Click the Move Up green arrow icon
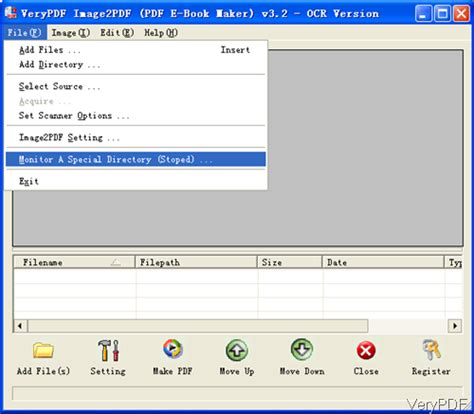The image size is (474, 414). 237,350
